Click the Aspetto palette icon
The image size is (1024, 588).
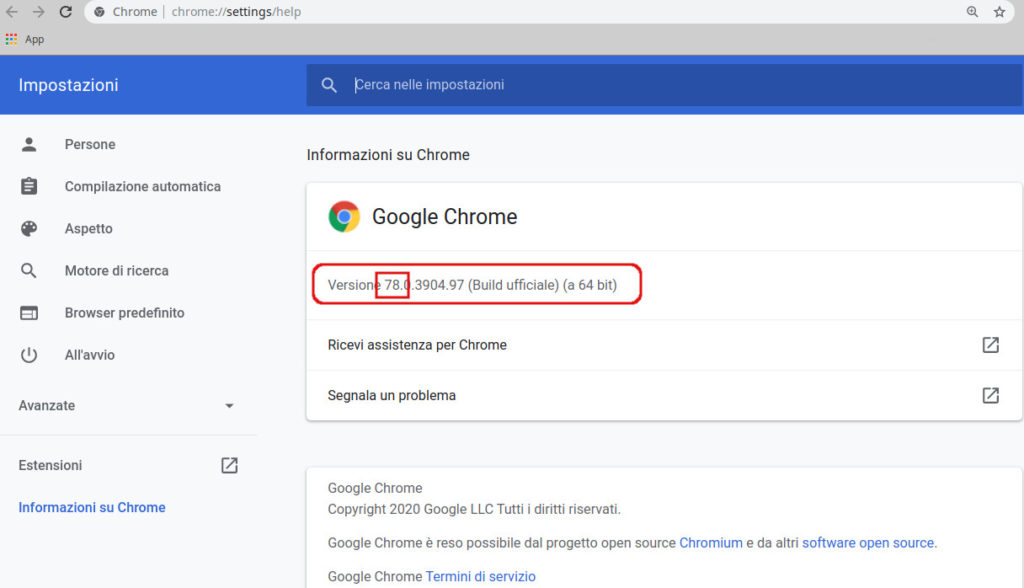click(29, 229)
